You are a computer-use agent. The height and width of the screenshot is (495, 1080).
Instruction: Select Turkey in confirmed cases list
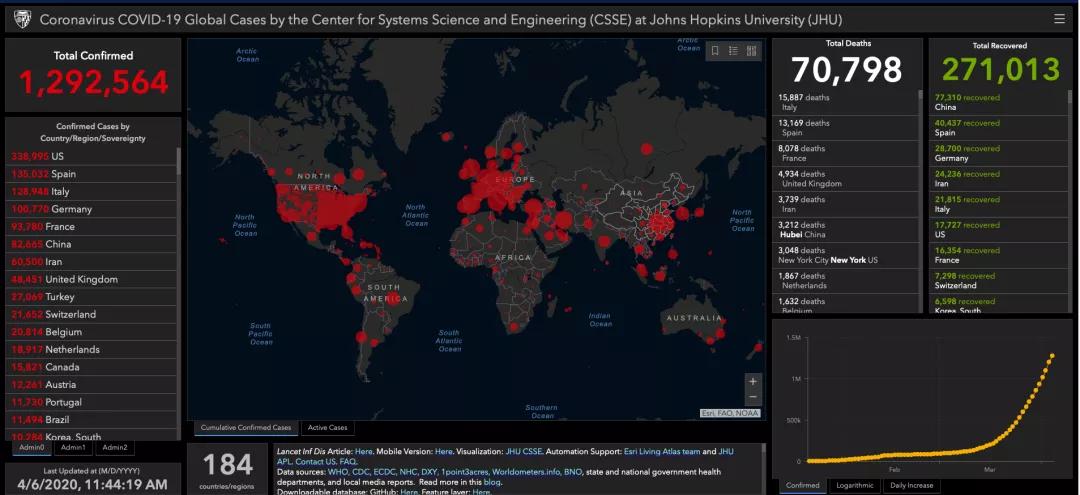click(90, 297)
